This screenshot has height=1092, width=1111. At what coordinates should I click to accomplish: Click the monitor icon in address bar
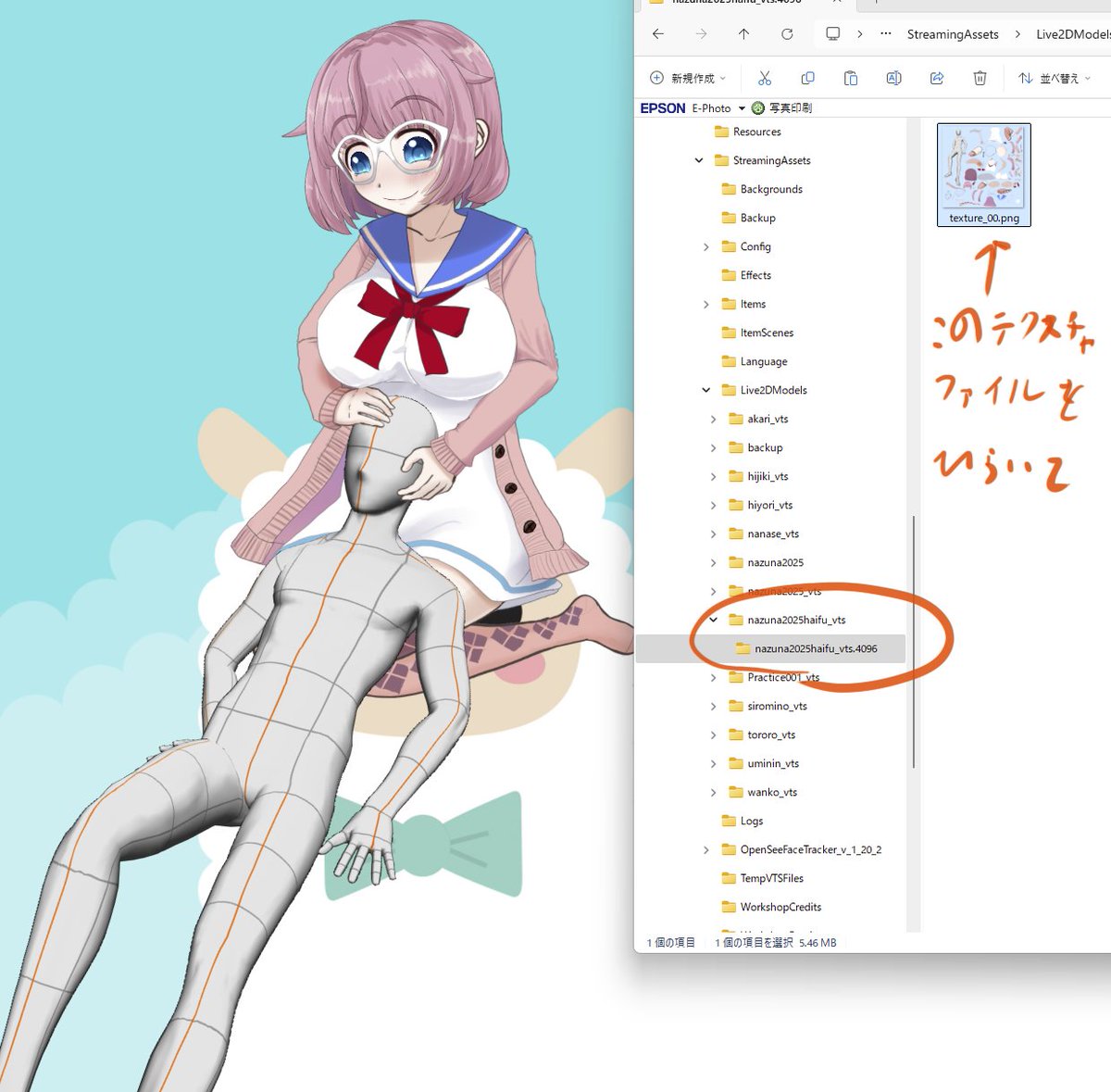click(x=833, y=34)
